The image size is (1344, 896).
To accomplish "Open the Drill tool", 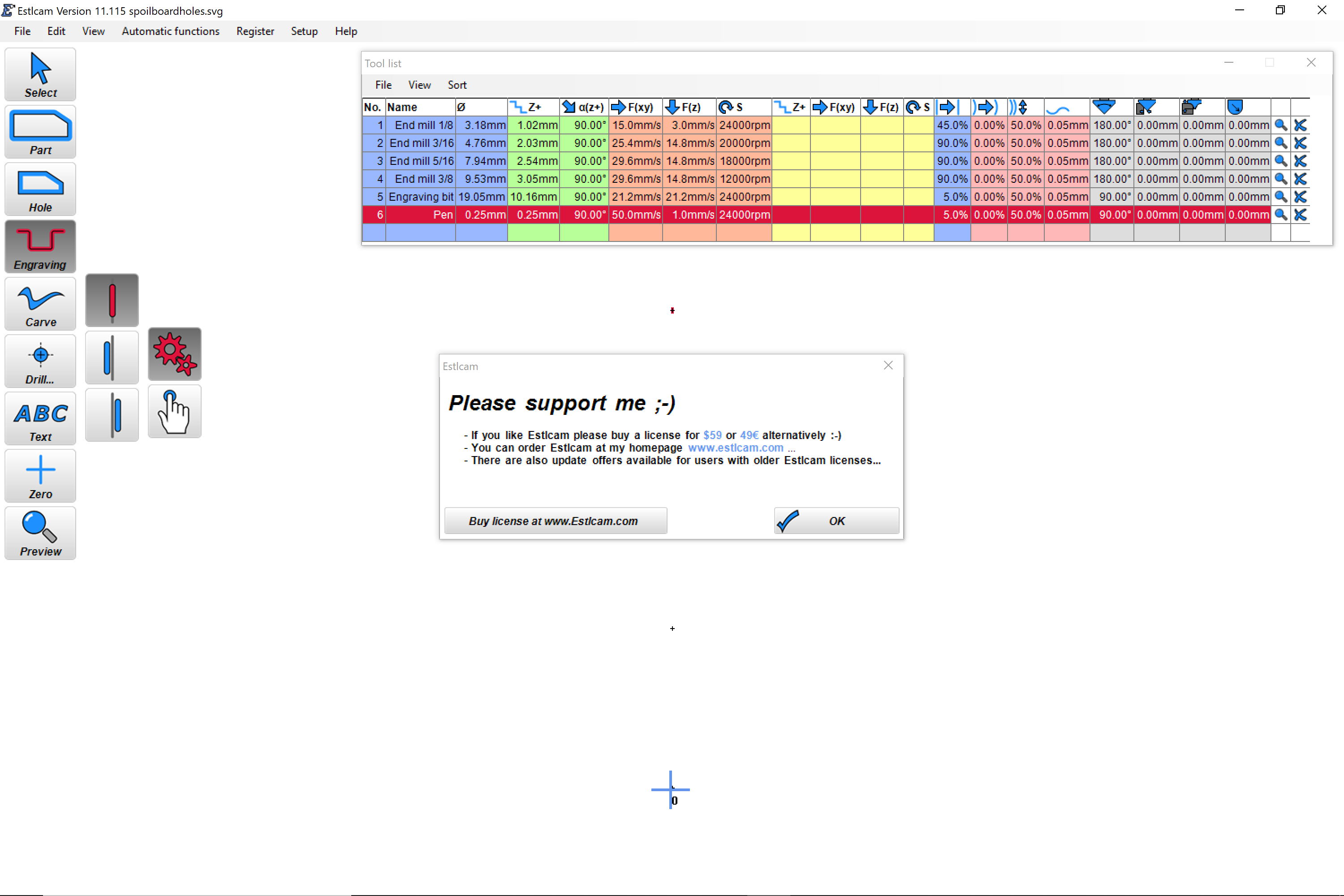I will [40, 361].
